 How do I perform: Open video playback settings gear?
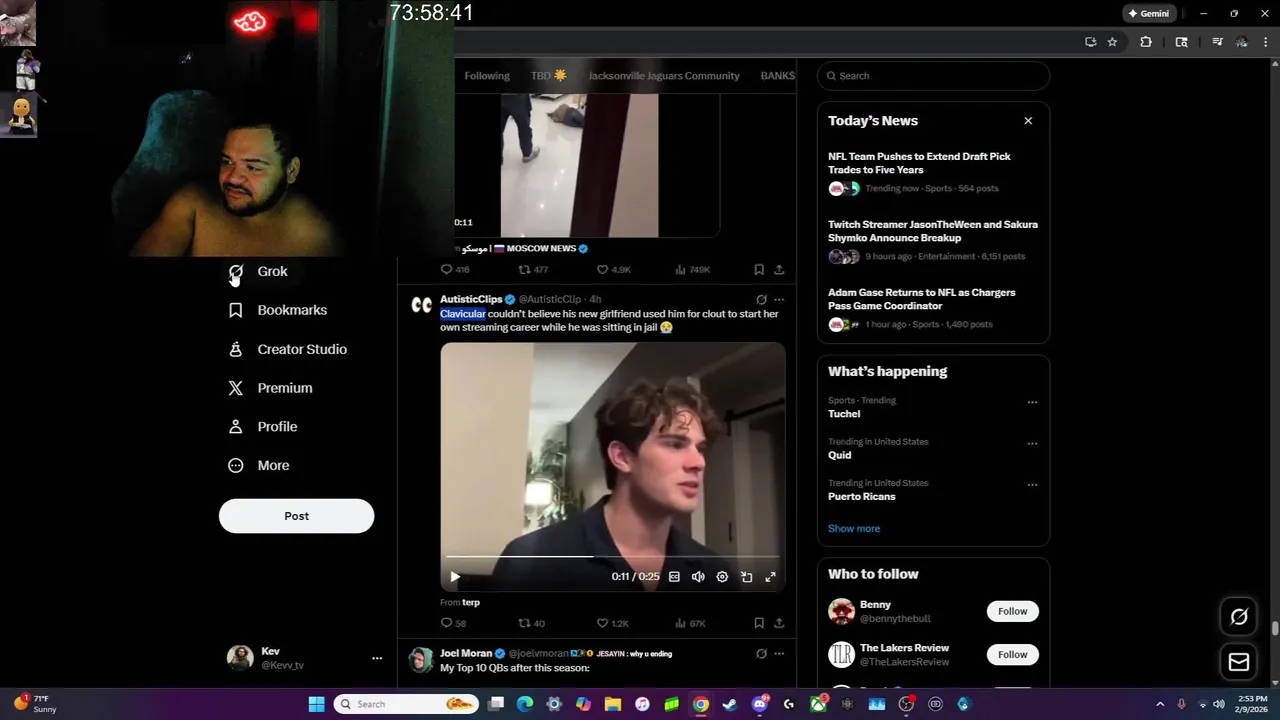[722, 577]
